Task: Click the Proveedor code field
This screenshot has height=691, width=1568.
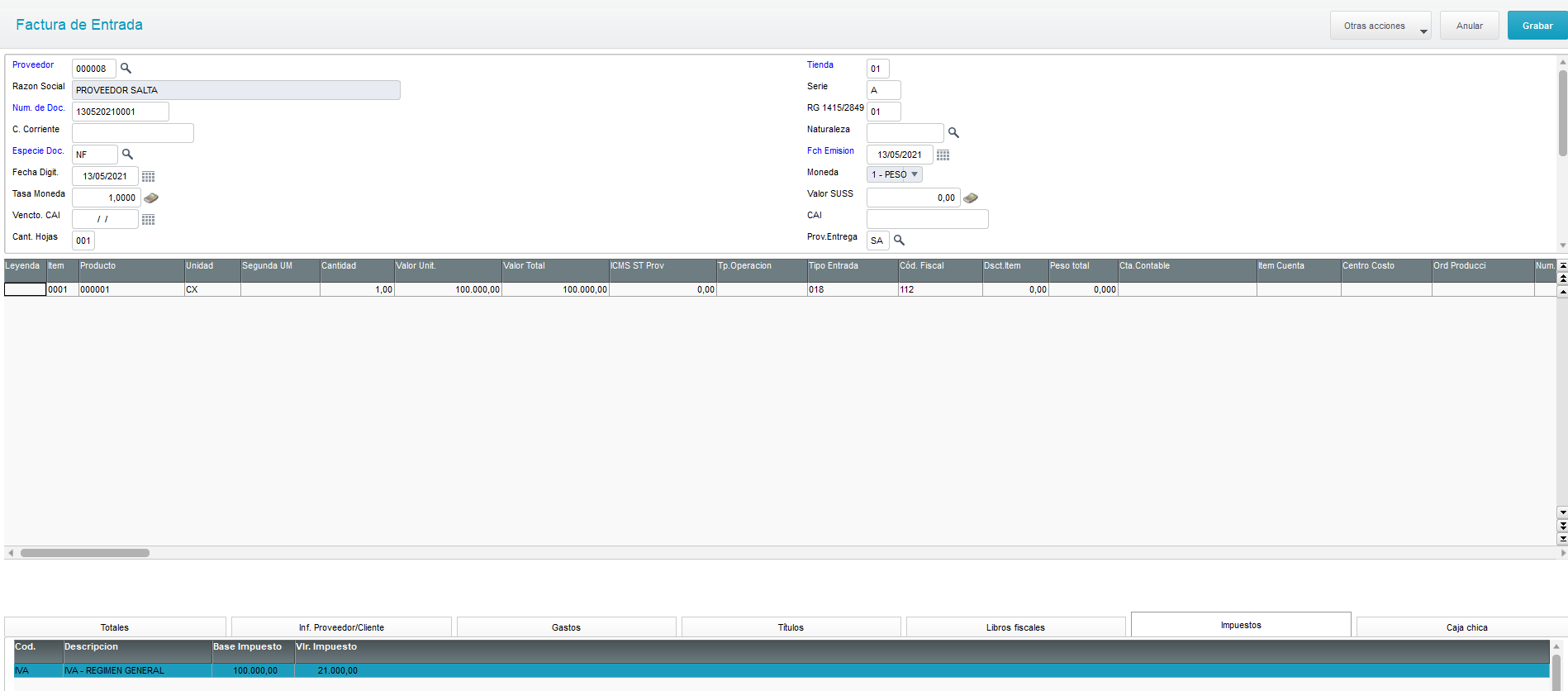Action: [x=94, y=69]
